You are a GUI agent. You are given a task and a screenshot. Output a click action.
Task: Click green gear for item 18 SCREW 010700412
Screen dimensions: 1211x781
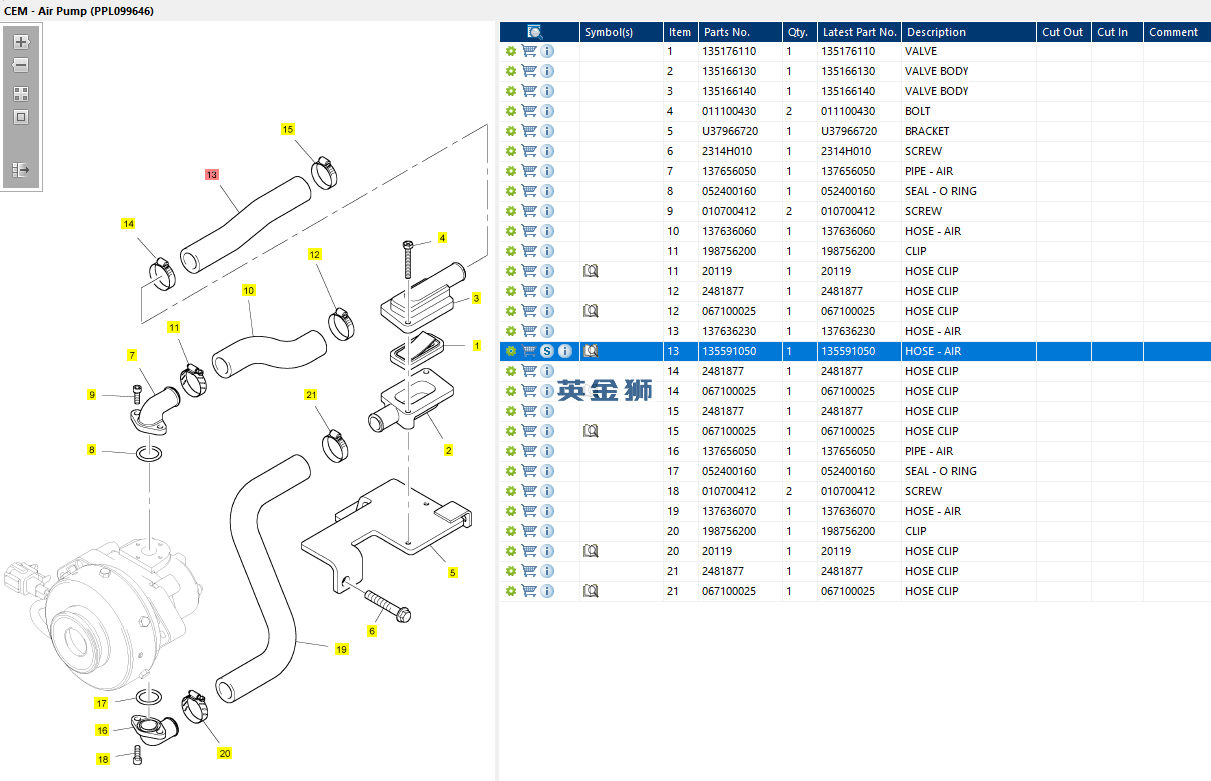(511, 491)
